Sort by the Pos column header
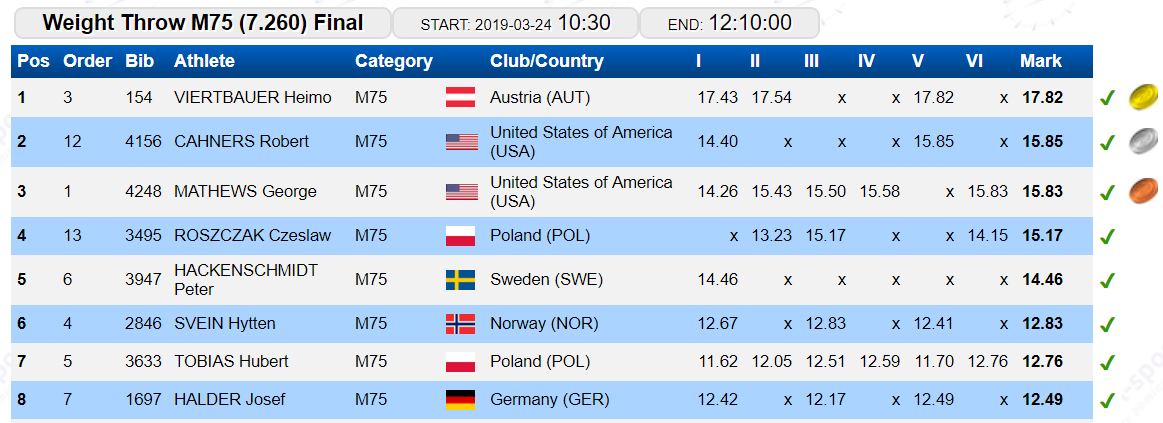Screen dimensions: 1163x423 (33, 62)
